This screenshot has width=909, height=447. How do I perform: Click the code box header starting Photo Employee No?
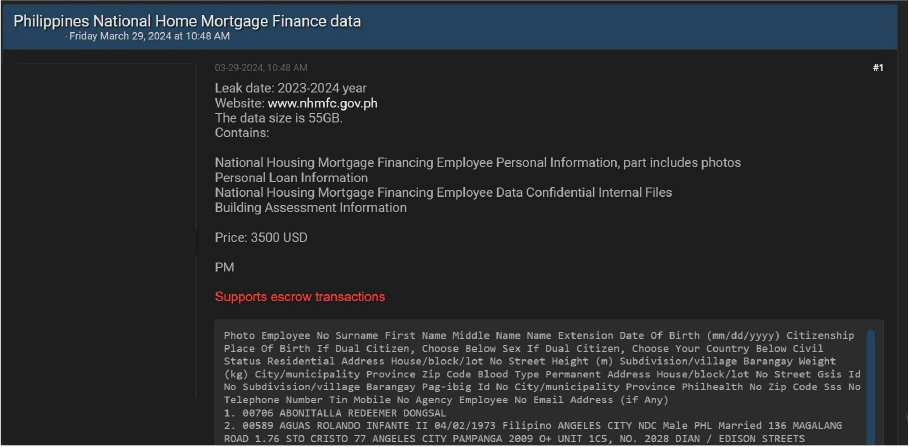[542, 368]
